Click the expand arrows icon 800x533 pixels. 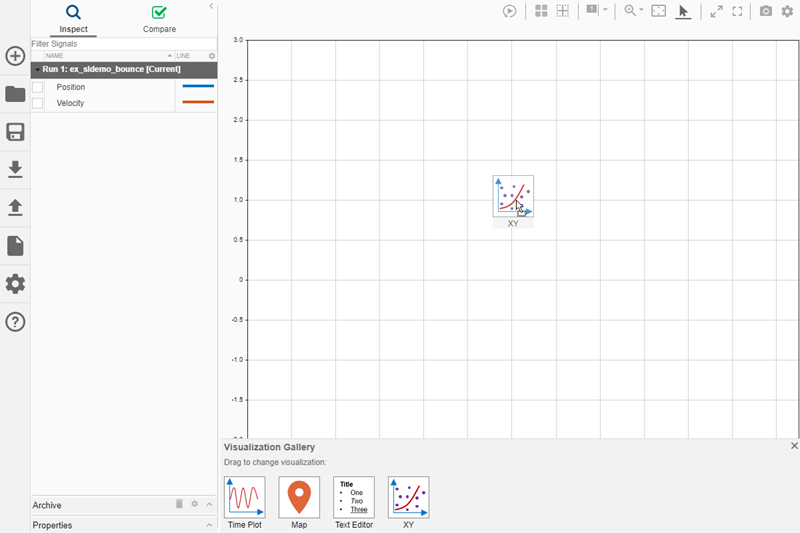pos(716,11)
